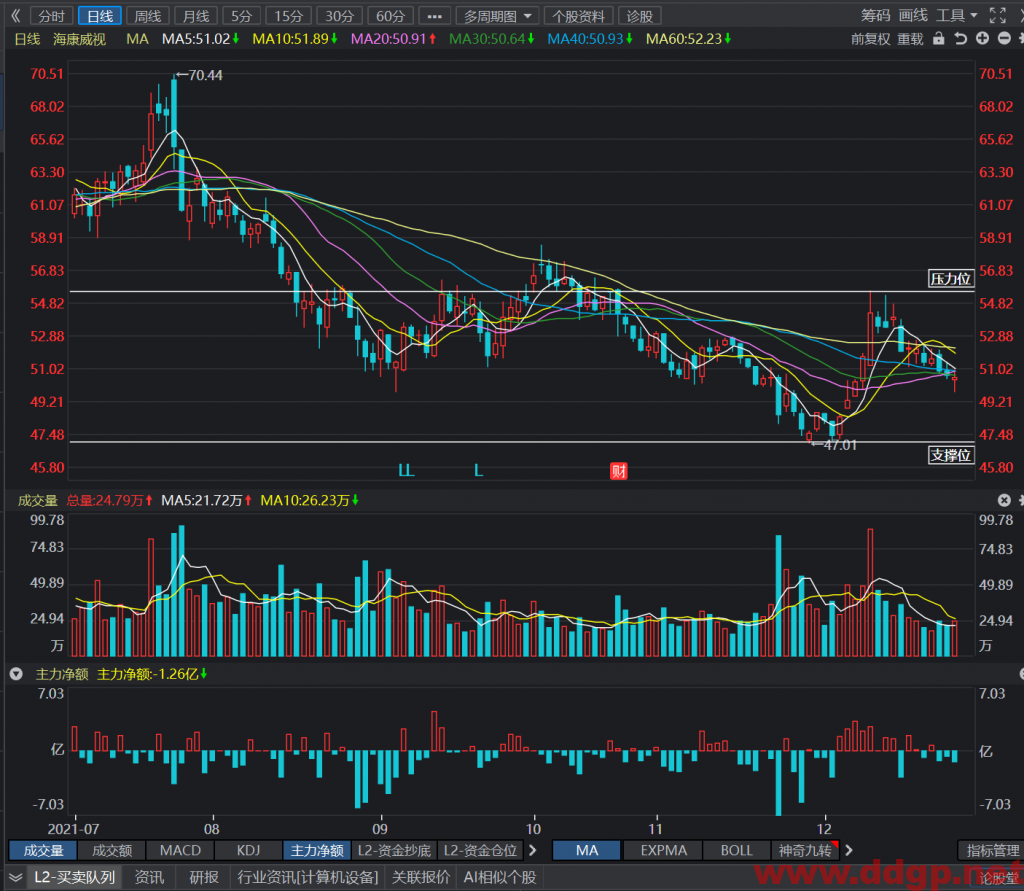Click 重载 reload data

click(910, 39)
